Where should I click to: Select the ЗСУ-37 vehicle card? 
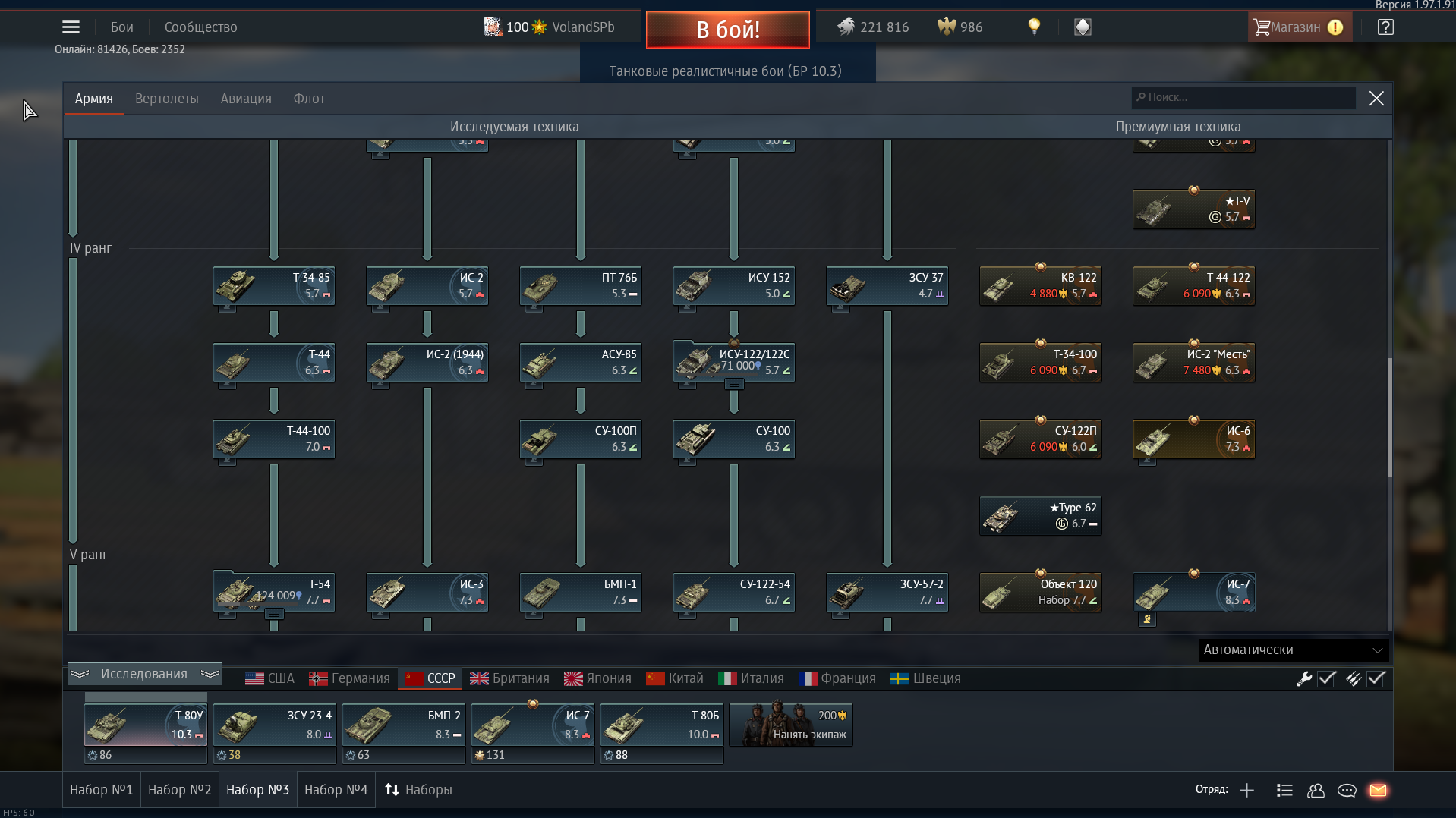point(887,286)
